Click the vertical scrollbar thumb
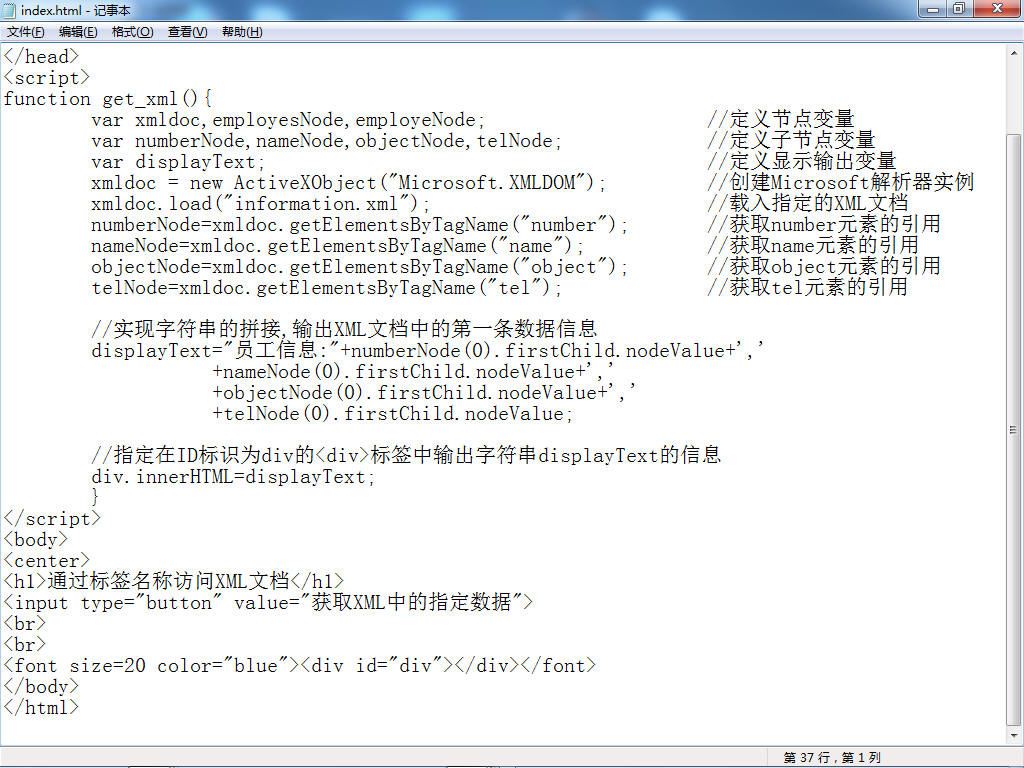Viewport: 1024px width, 768px height. [x=1014, y=429]
